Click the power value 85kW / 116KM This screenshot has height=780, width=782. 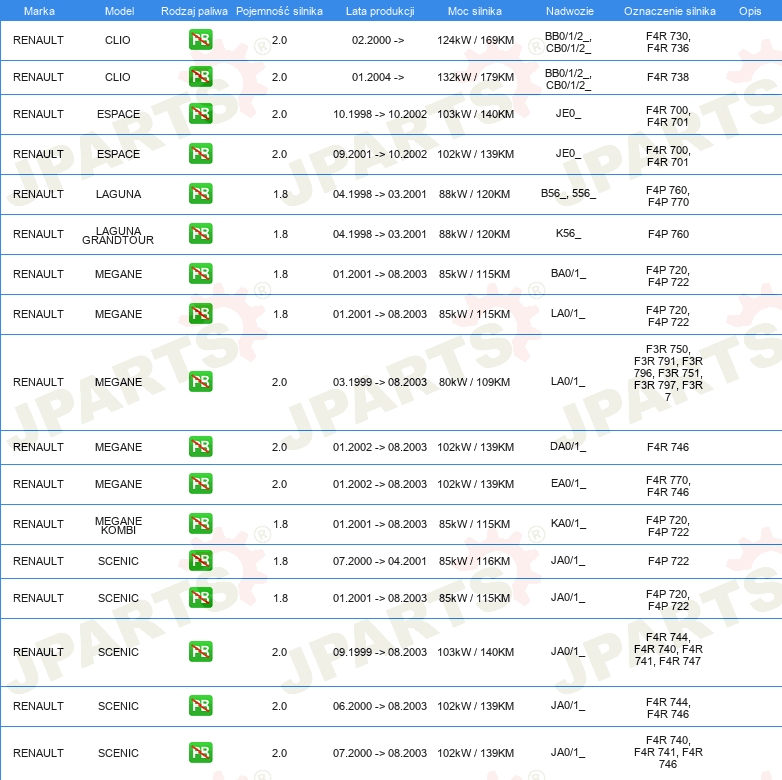[x=474, y=561]
